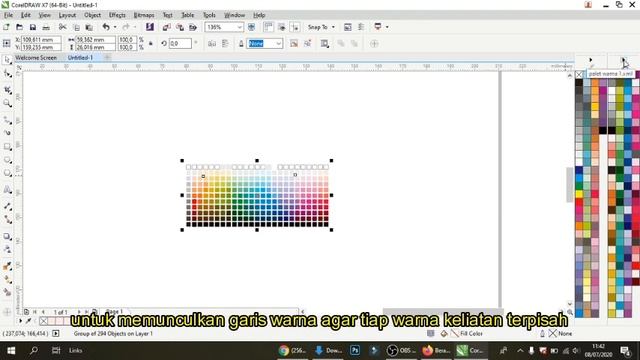Toggle Mirror Vertically in the property bar
Image resolution: width=640 pixels, height=360 pixels.
tap(225, 43)
